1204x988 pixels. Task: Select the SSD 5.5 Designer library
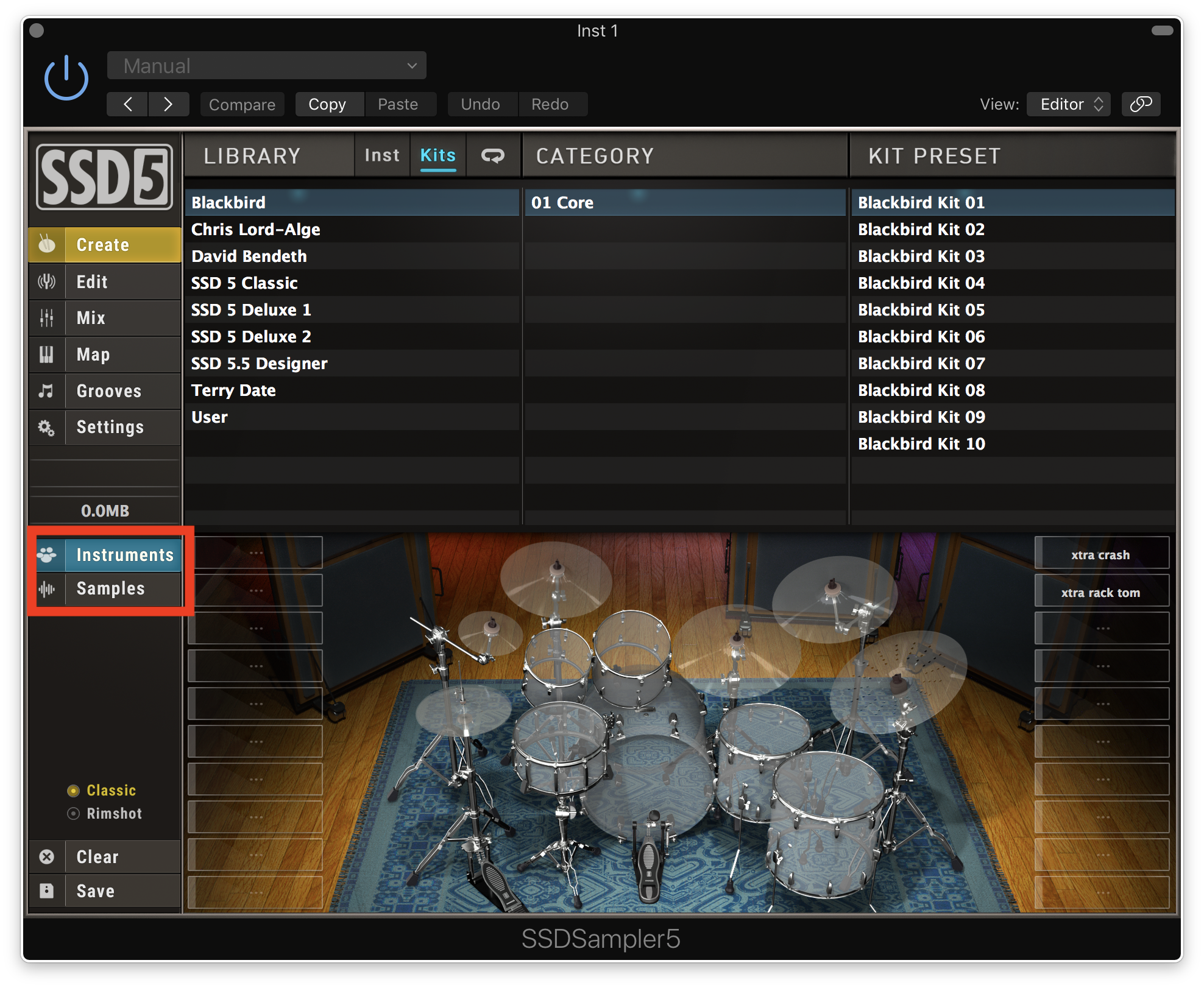pyautogui.click(x=352, y=363)
